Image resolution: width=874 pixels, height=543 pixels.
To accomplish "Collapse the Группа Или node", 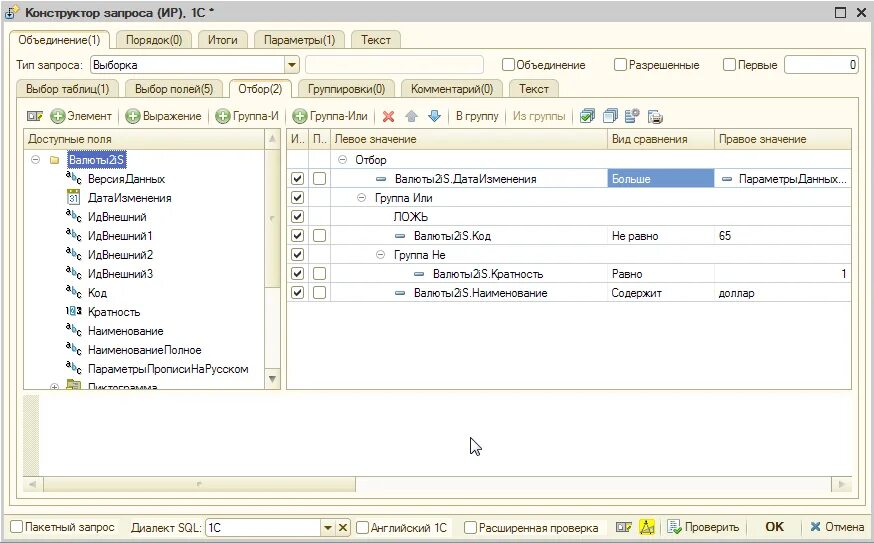I will click(361, 198).
